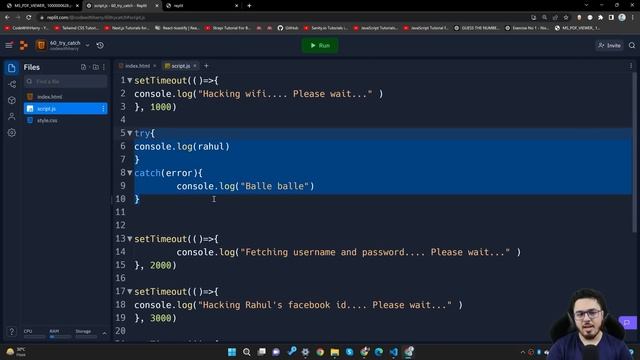The width and height of the screenshot is (640, 360).
Task: Open File Explorer from taskbar
Action: click(x=335, y=352)
